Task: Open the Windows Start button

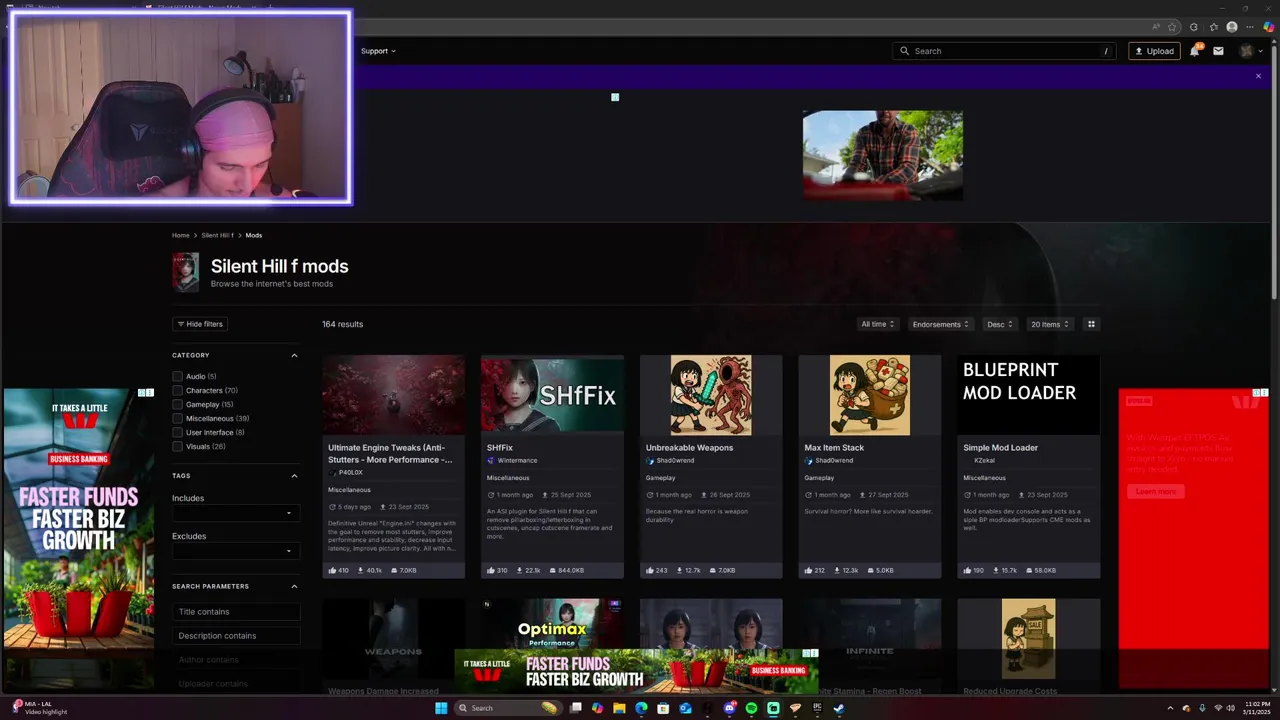Action: (x=441, y=708)
